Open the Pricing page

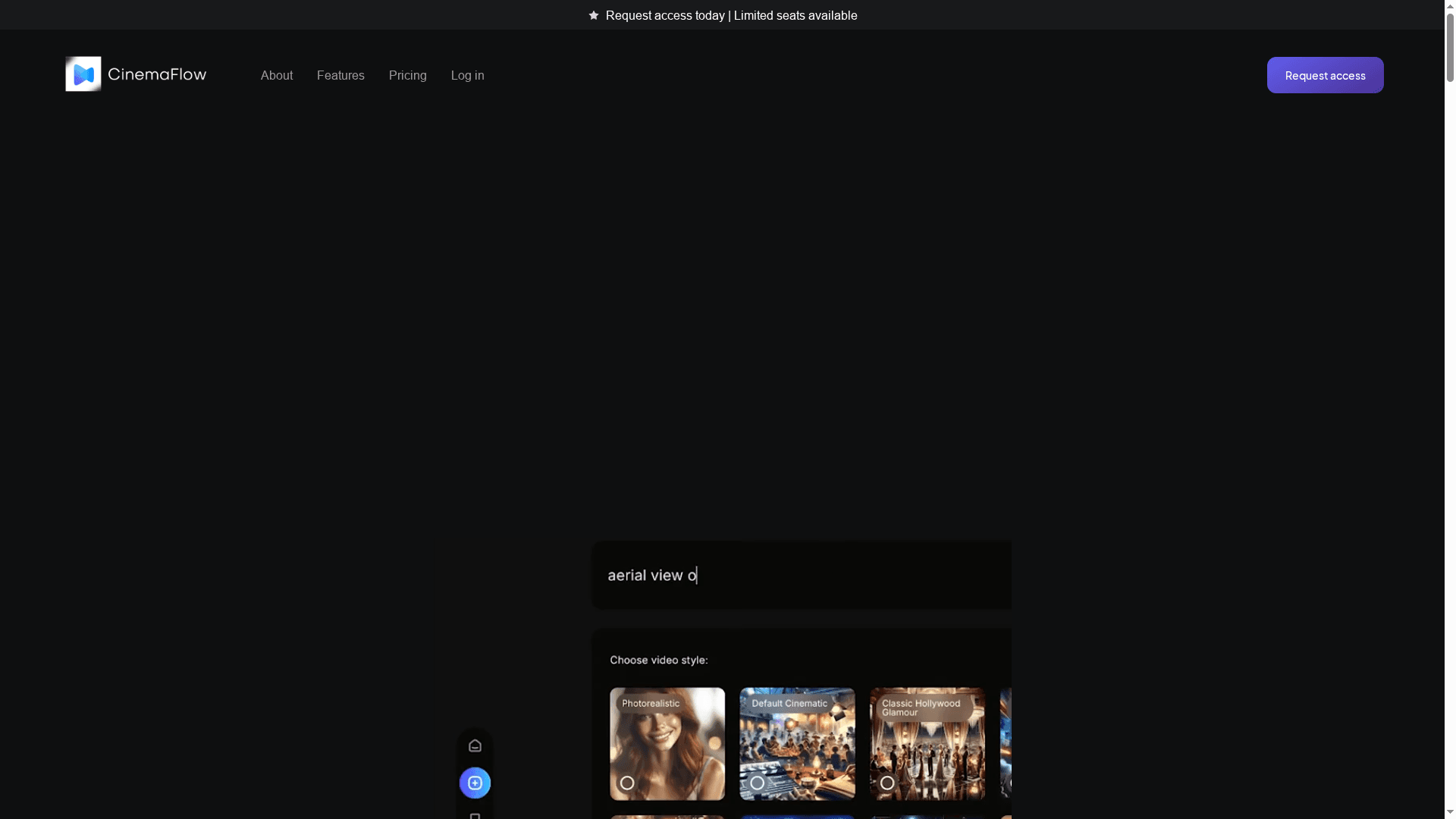coord(407,75)
